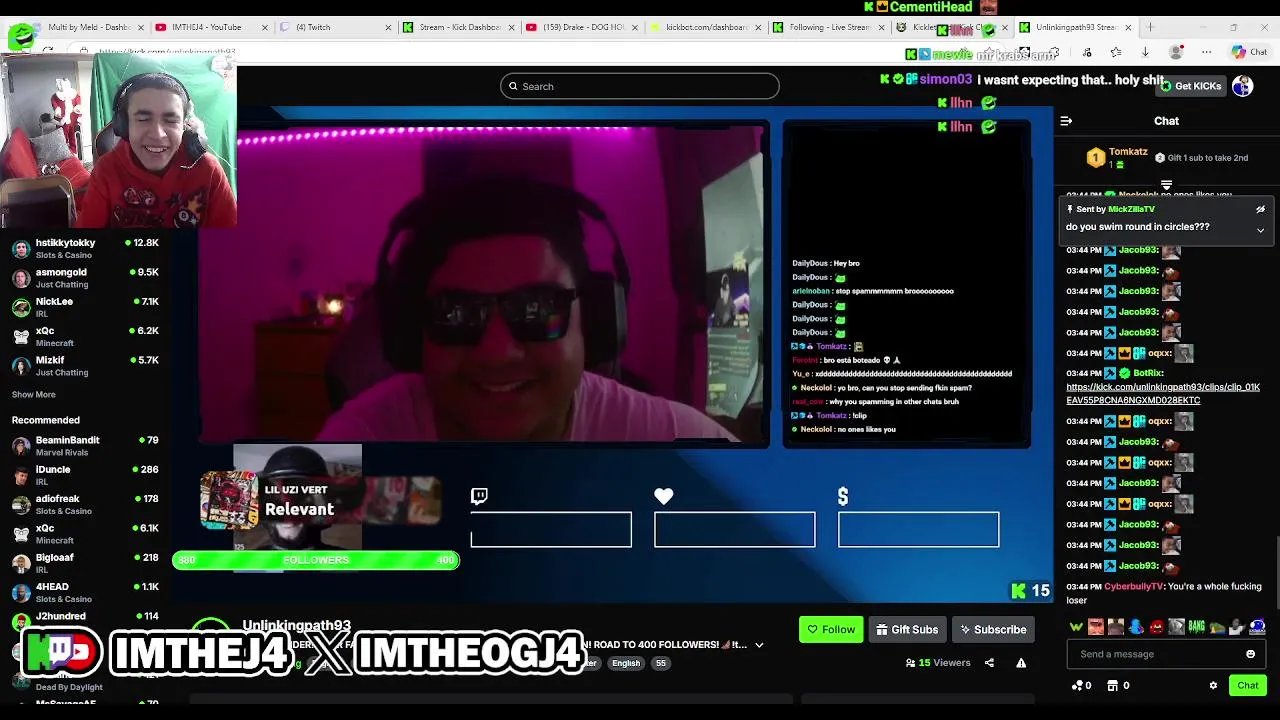Open adiofreak channel avatar in Recommended
The width and height of the screenshot is (1280, 720).
click(21, 505)
